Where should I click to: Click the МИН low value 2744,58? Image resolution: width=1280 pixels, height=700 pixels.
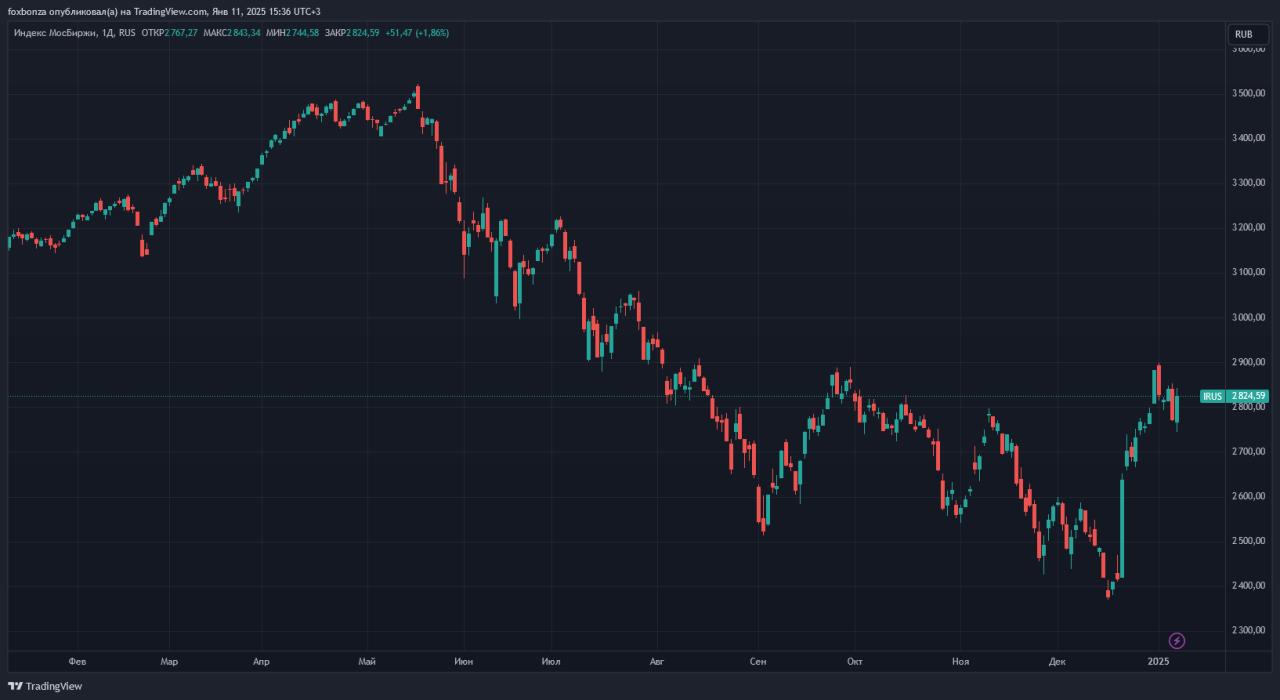pos(302,33)
